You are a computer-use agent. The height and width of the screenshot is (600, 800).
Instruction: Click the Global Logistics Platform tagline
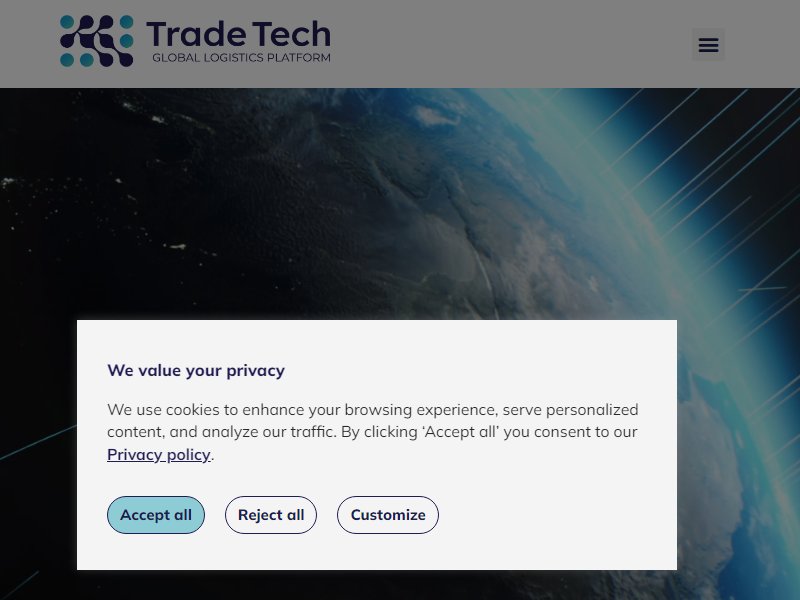pos(241,58)
